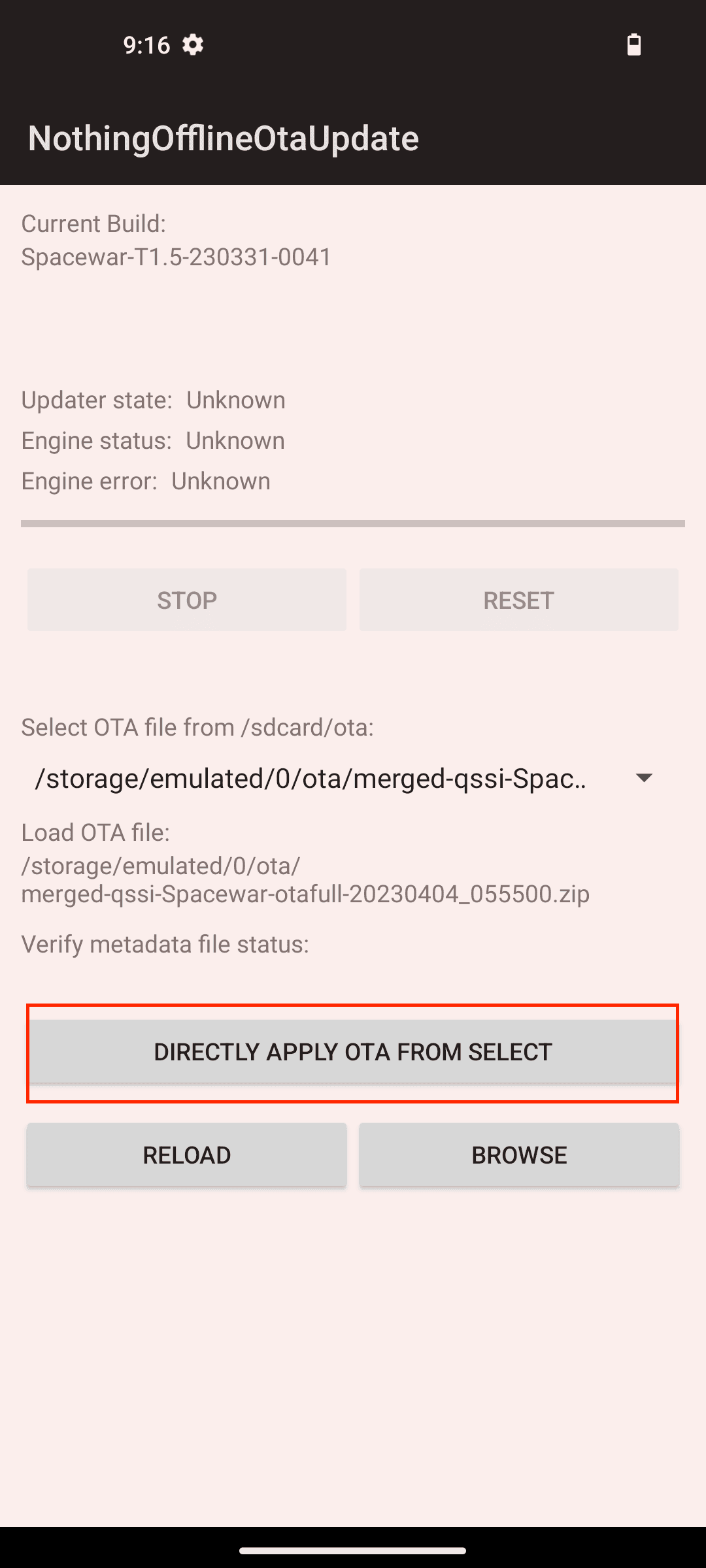Screen dimensions: 706x1568
Task: Tap the update progress bar
Action: coord(353,523)
